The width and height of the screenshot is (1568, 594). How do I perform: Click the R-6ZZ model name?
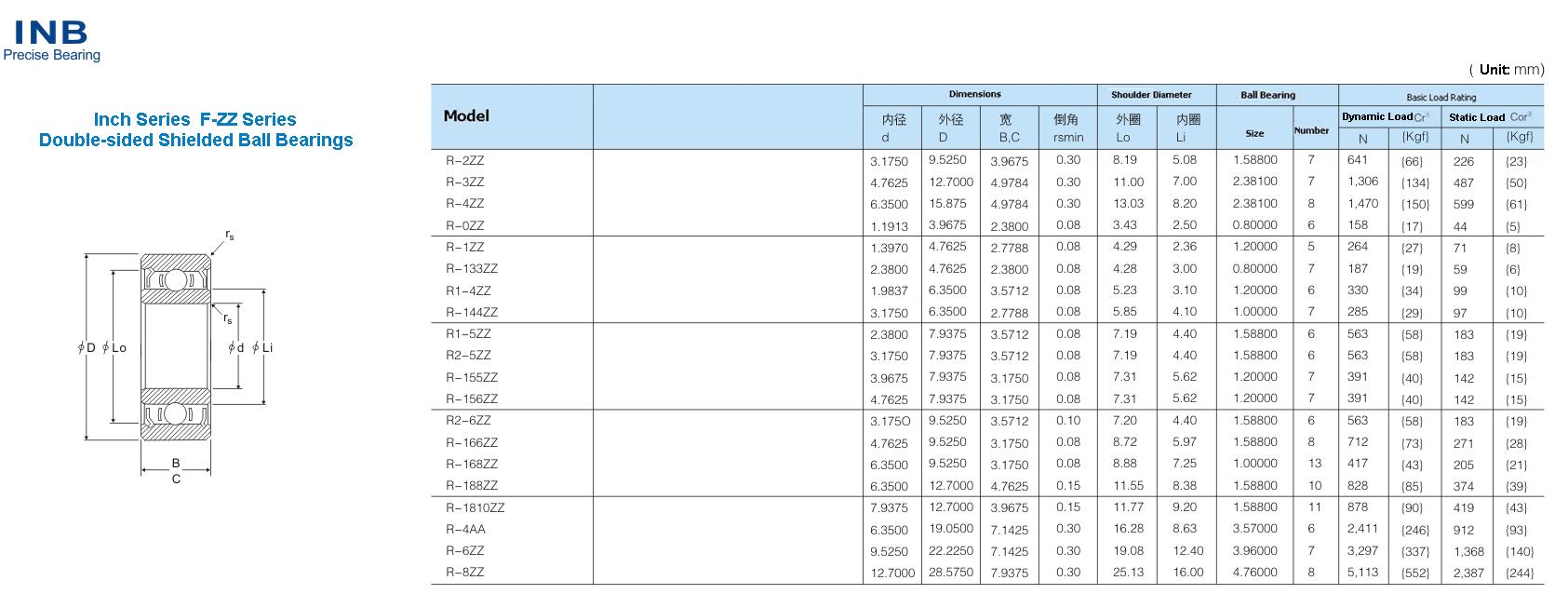(x=464, y=551)
